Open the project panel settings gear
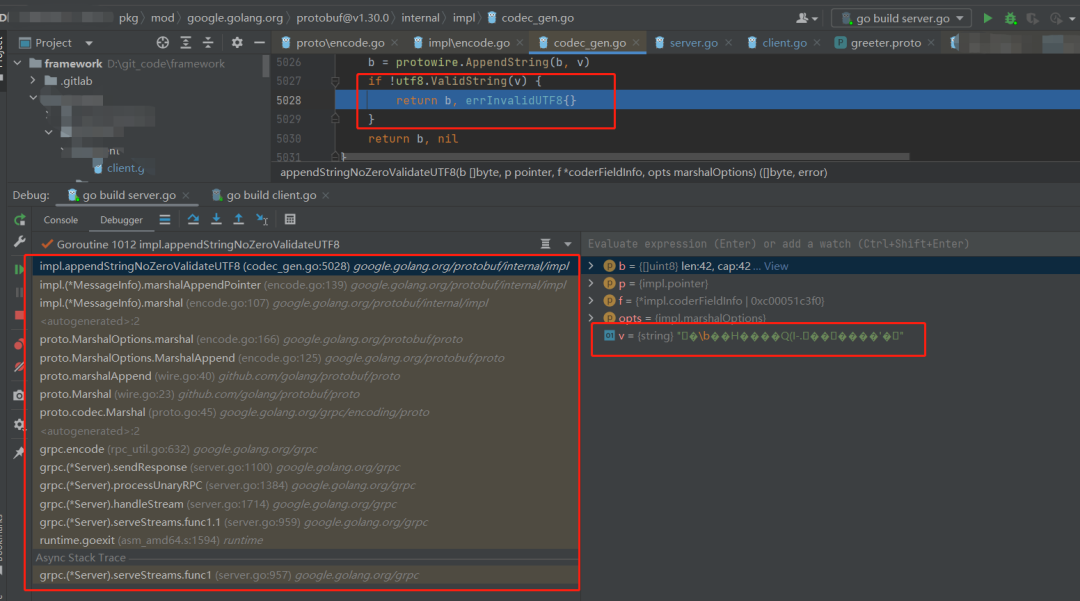 (237, 43)
